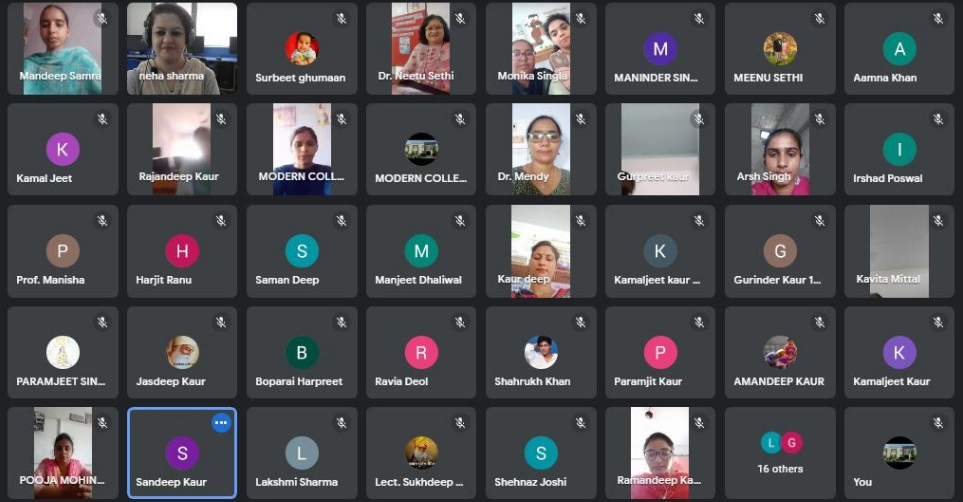
Task: Open the 16 others participants tile
Action: pyautogui.click(x=780, y=453)
